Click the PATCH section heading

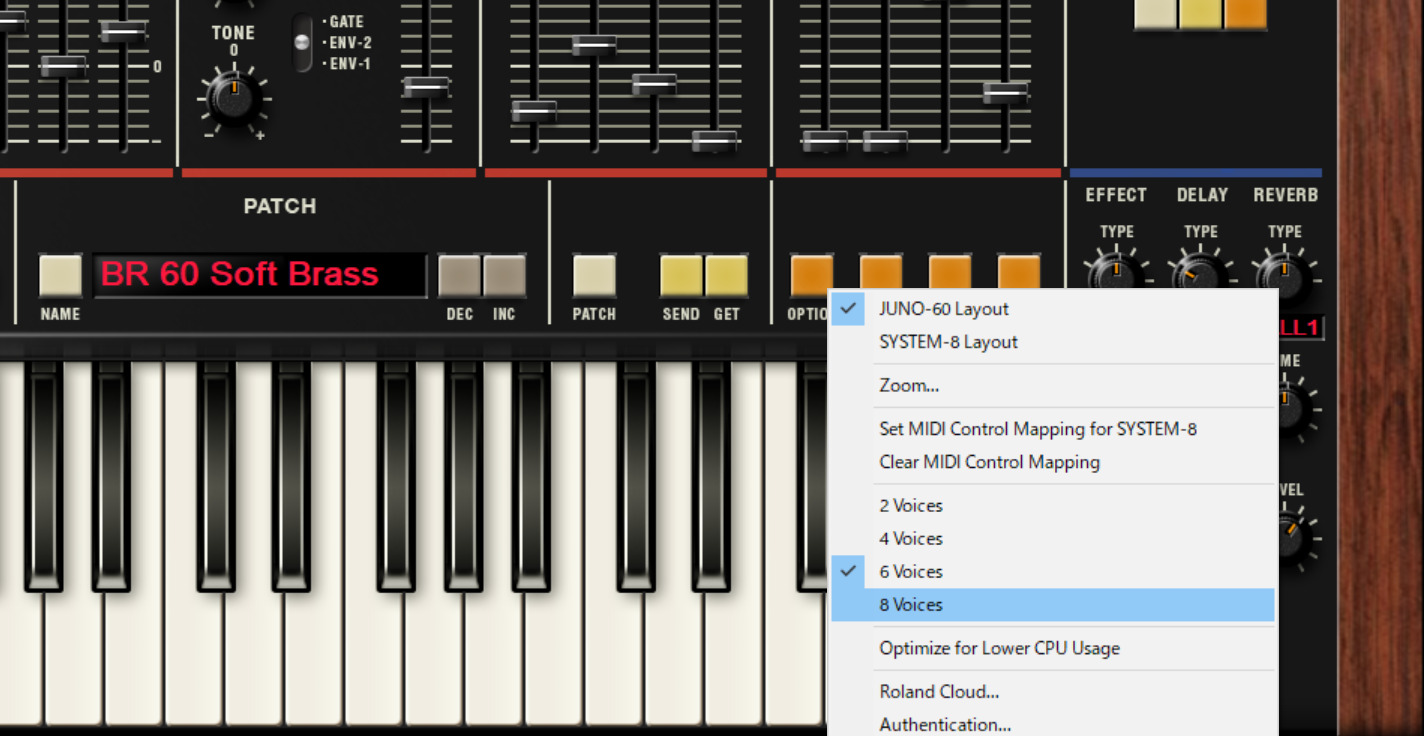click(280, 206)
